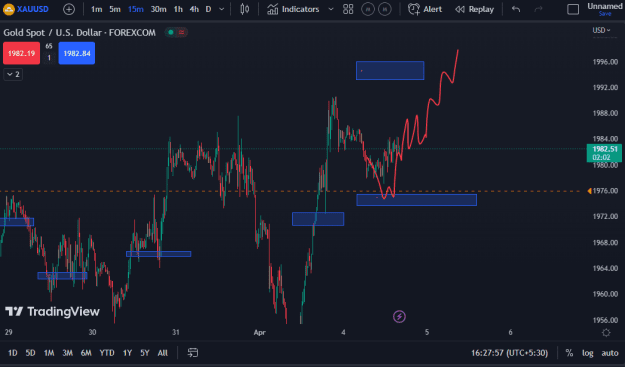Expand the collapsed indicators legend showing 2
The height and width of the screenshot is (367, 625).
coord(13,74)
